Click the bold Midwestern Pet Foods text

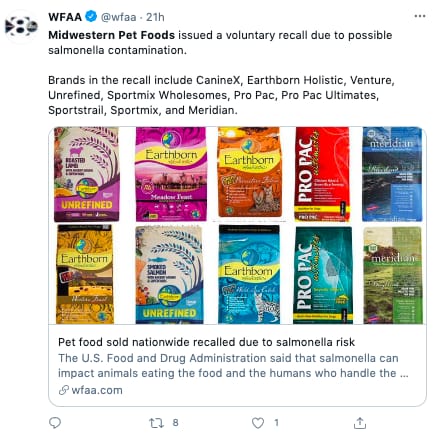point(111,35)
